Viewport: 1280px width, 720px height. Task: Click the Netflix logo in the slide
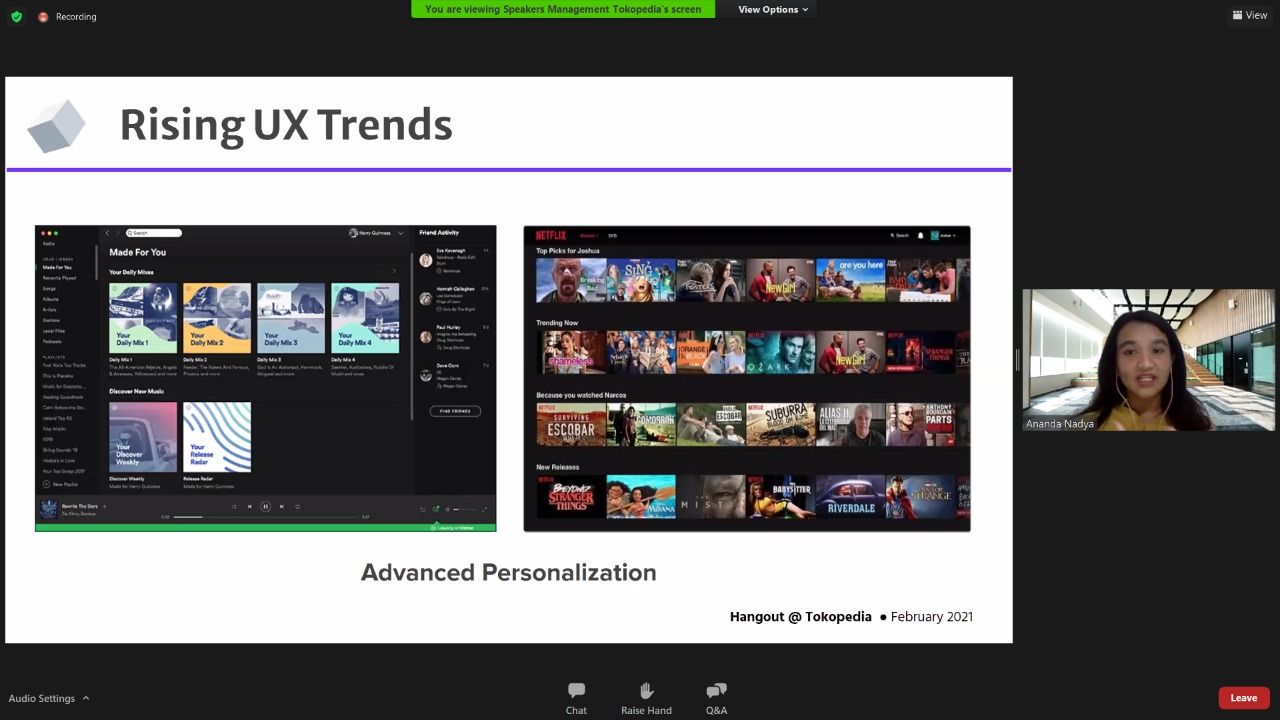click(x=551, y=236)
